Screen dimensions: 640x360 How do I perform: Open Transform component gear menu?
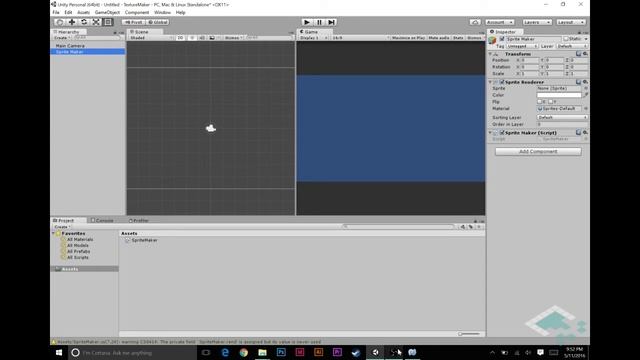(585, 54)
